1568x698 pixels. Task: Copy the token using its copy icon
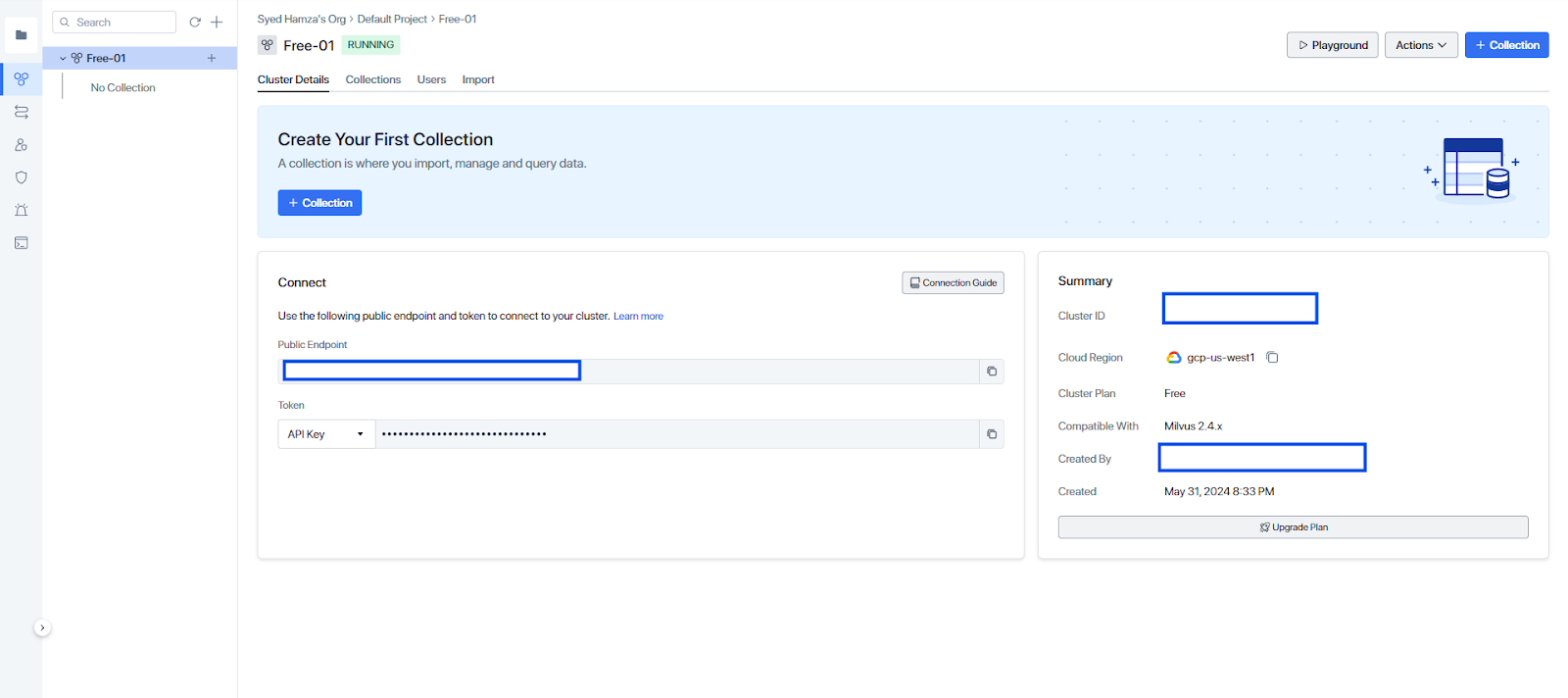coord(991,434)
